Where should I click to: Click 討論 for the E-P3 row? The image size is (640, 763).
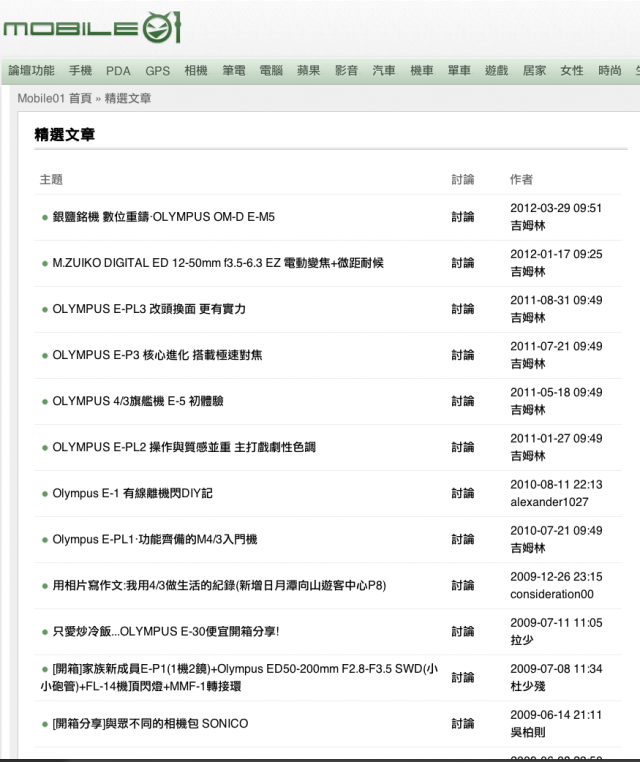(x=462, y=355)
